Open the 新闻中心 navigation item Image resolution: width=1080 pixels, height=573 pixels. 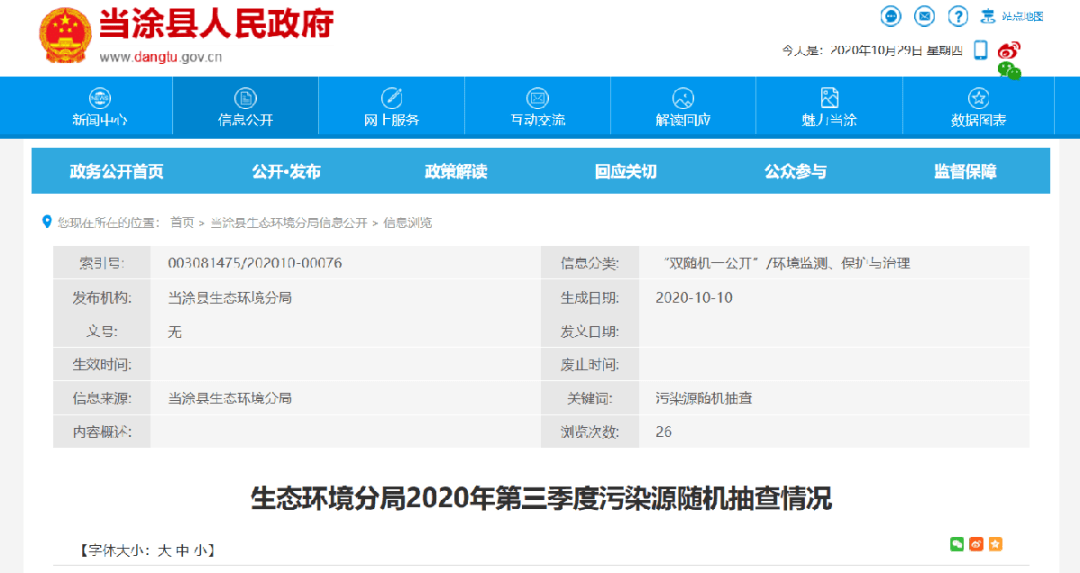pos(100,106)
